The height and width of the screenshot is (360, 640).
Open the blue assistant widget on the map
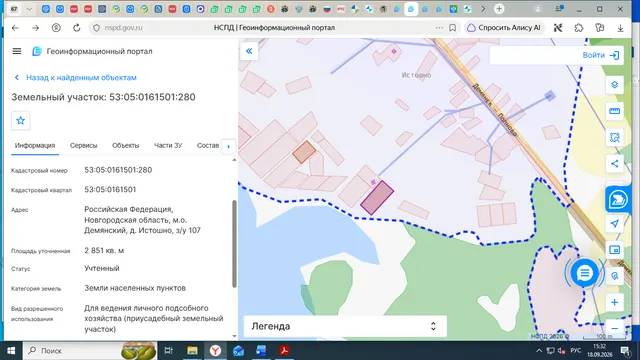click(618, 199)
